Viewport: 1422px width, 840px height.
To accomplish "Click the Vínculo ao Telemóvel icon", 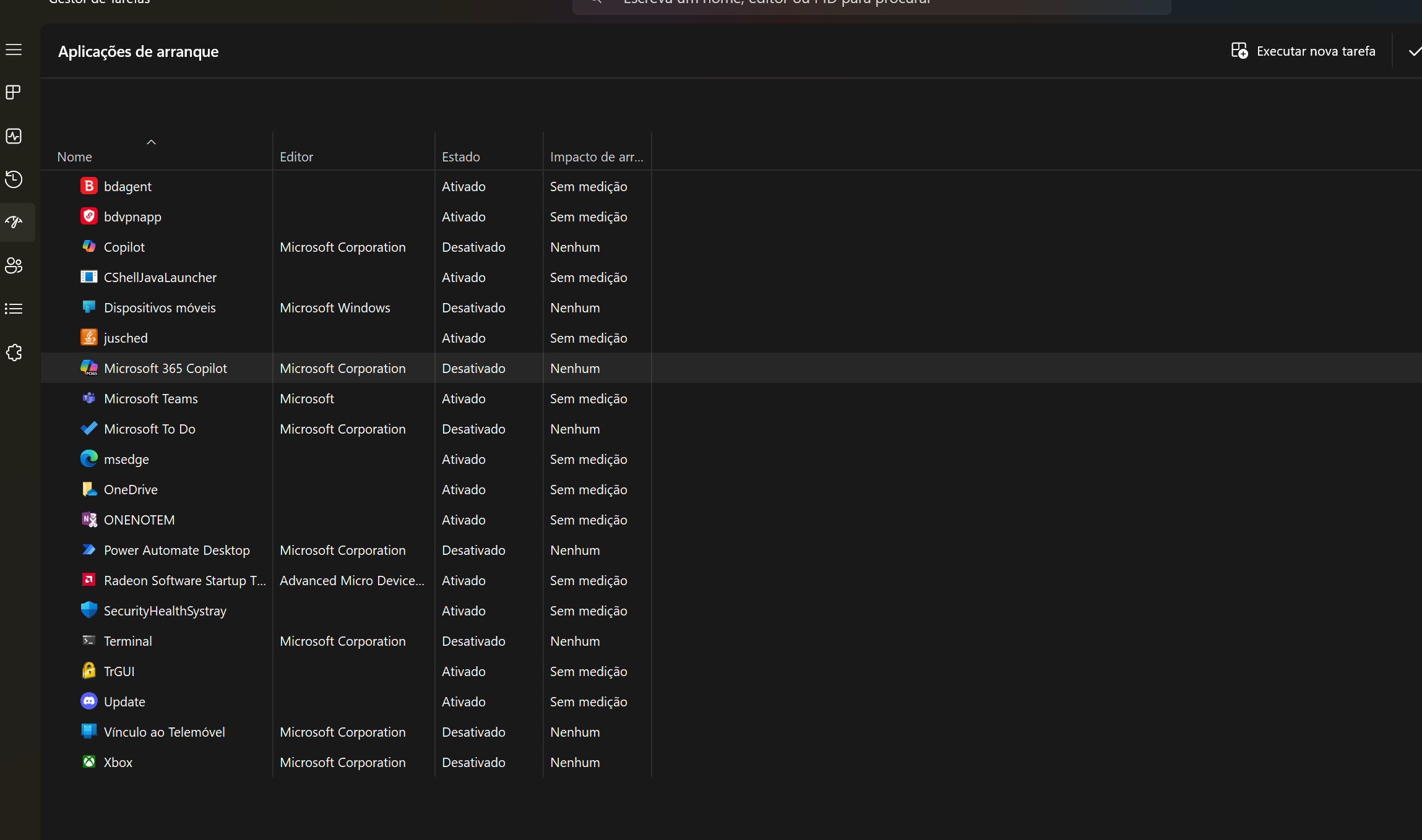I will coord(89,731).
